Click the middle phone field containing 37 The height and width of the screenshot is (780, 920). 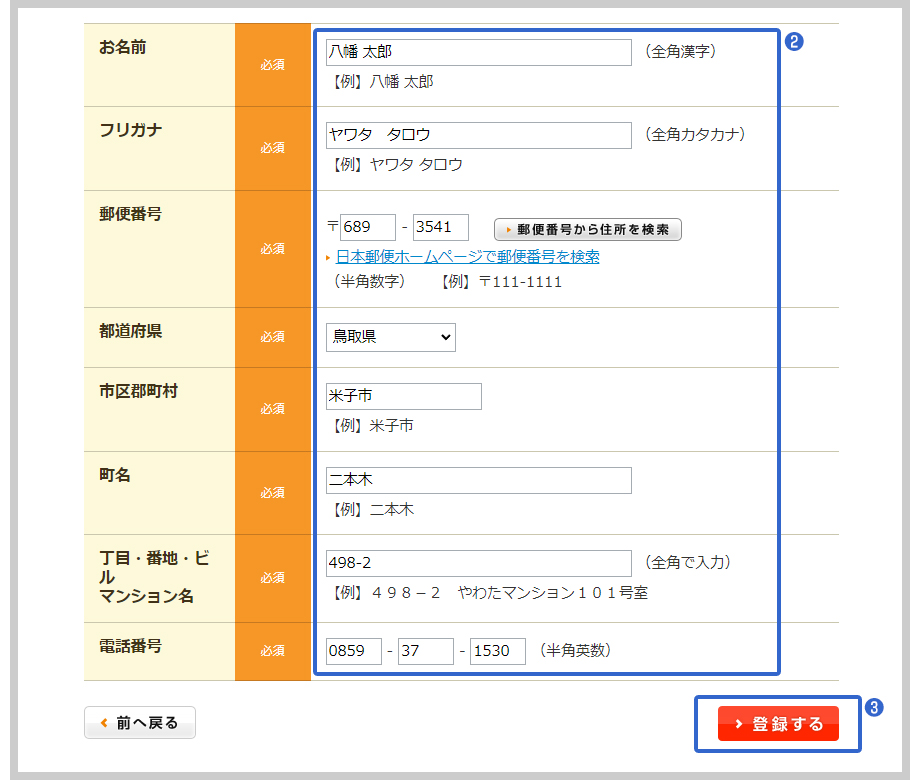[x=425, y=651]
